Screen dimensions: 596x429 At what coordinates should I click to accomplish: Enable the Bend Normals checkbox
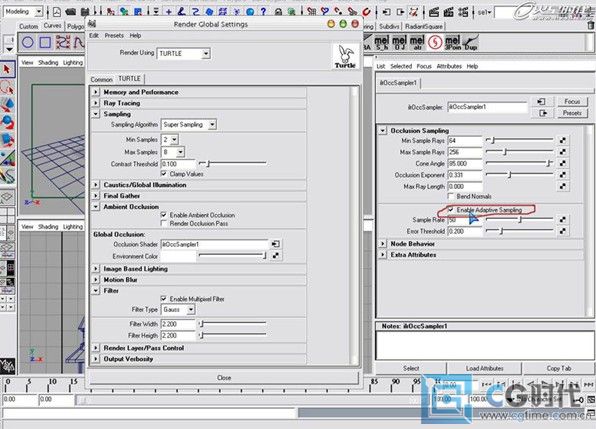451,196
